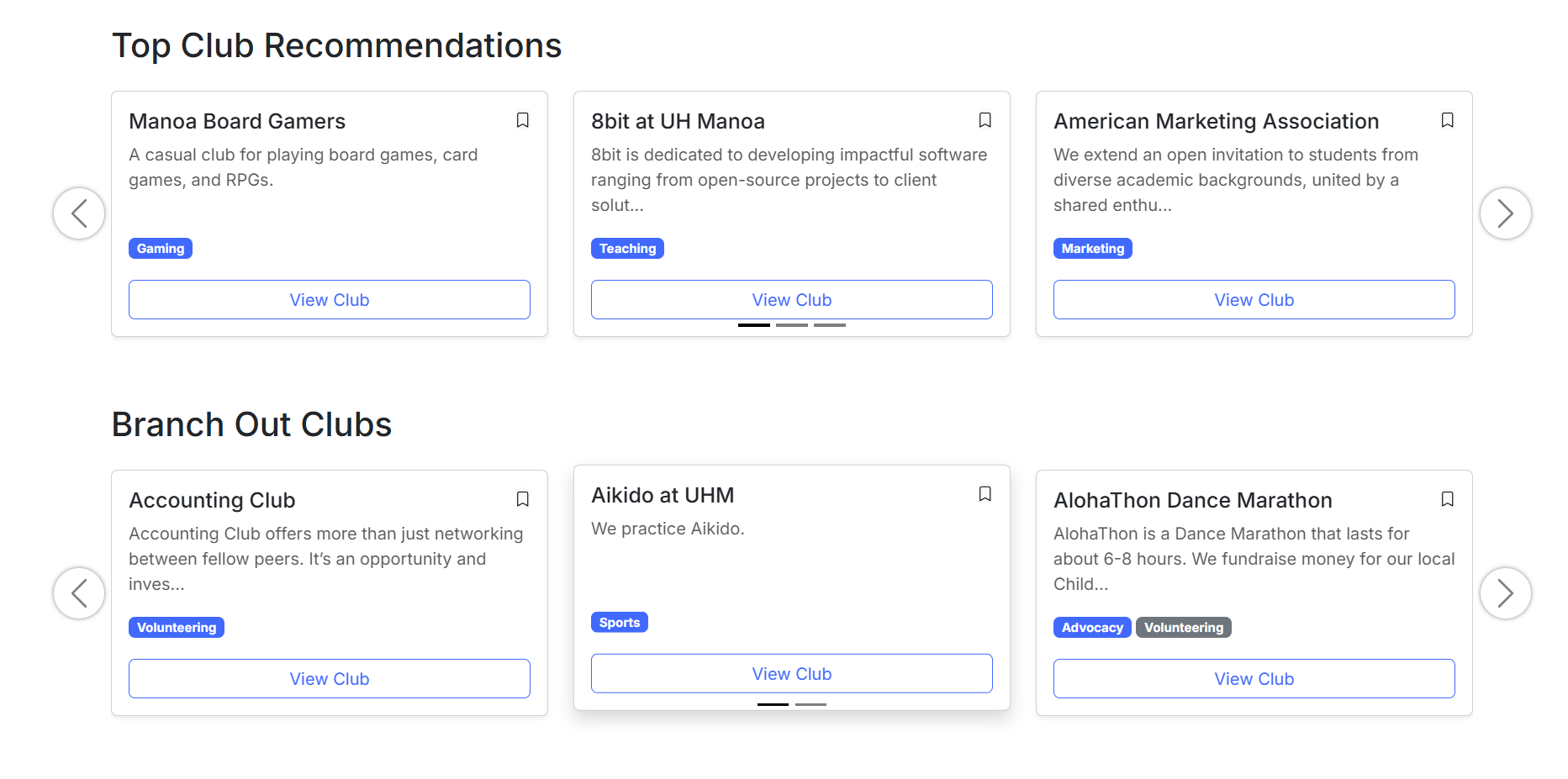Select second slide indicator in Branch Out carousel
The width and height of the screenshot is (1568, 779).
810,704
